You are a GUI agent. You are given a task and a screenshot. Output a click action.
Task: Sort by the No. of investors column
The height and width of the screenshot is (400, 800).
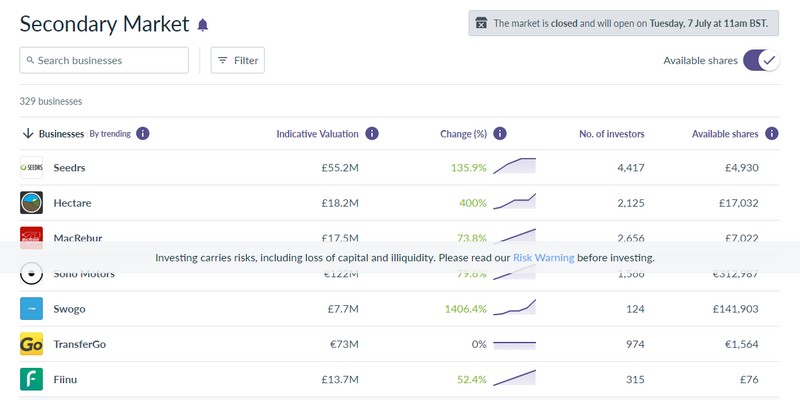click(x=611, y=133)
